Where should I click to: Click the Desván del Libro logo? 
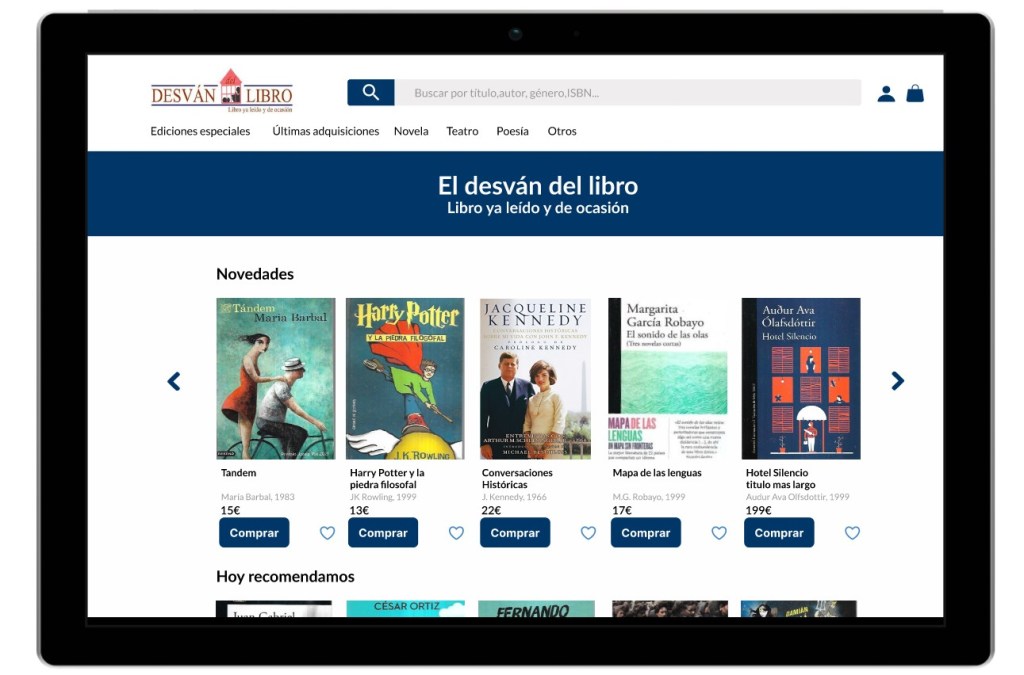(222, 92)
